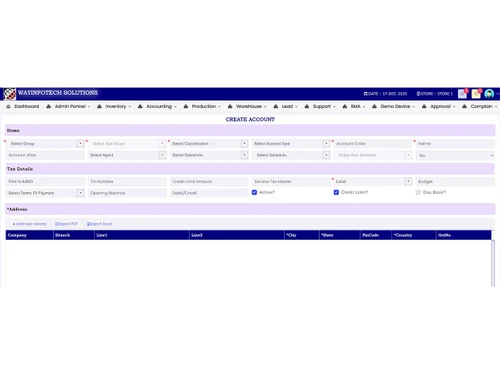
Task: Click the Demo Device menu icon
Action: tap(374, 106)
